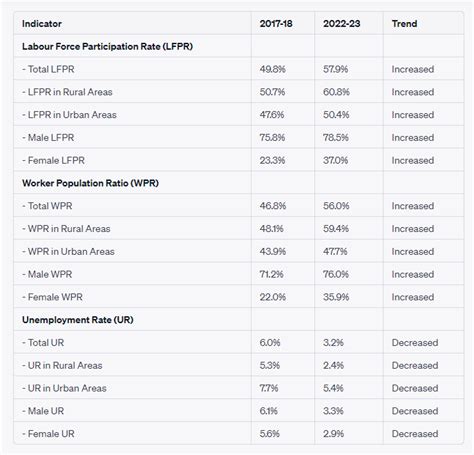Select the 35.9% Female WPR value
This screenshot has width=474, height=455.
[336, 297]
